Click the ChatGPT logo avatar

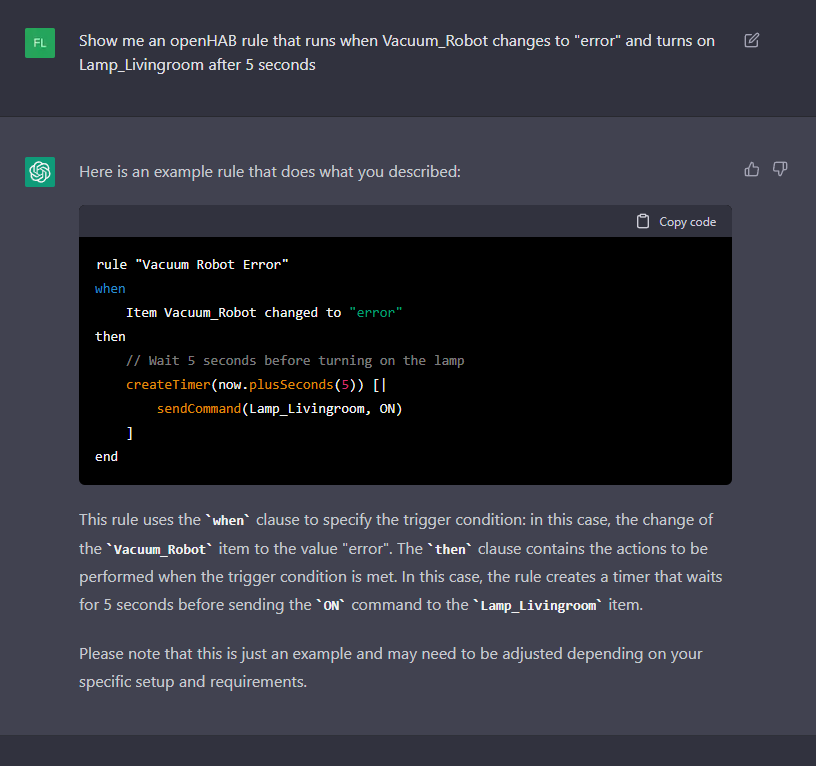coord(40,172)
